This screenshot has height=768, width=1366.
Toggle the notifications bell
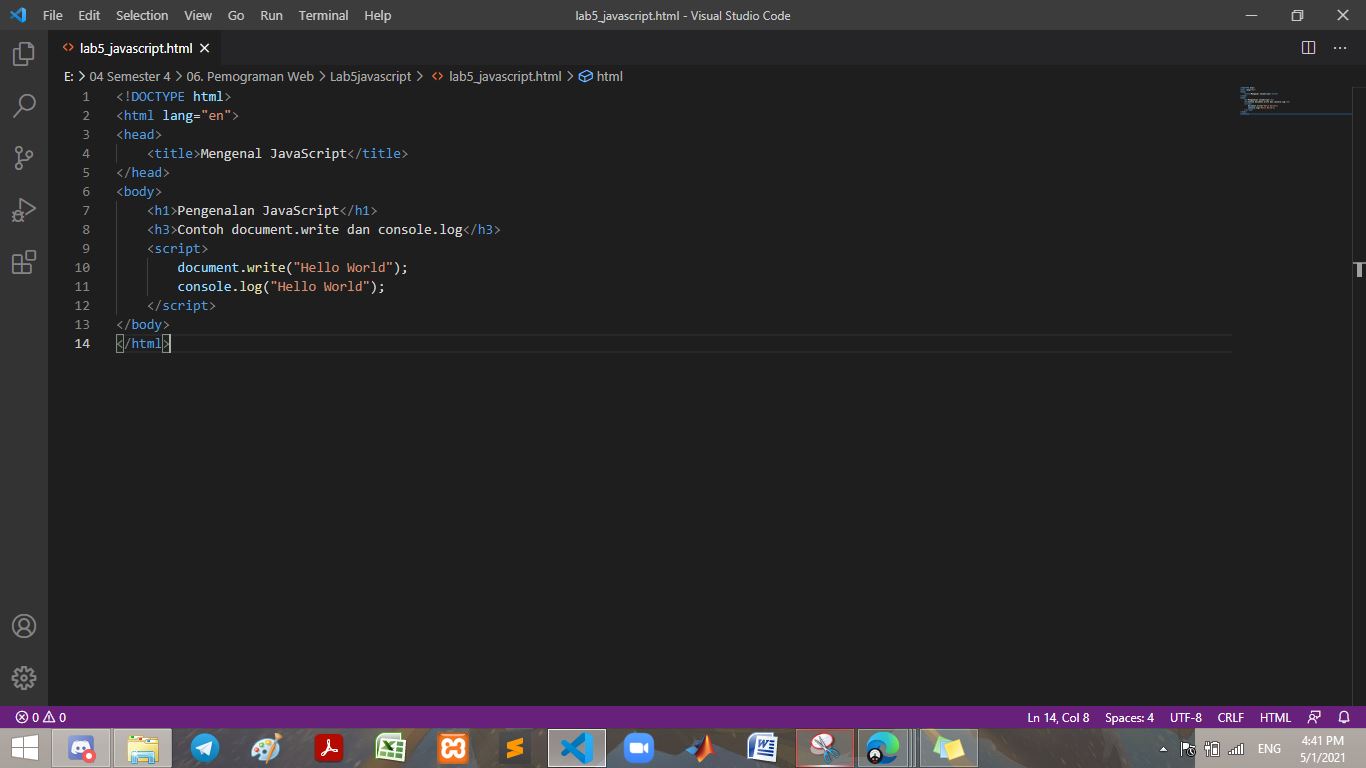(x=1344, y=717)
